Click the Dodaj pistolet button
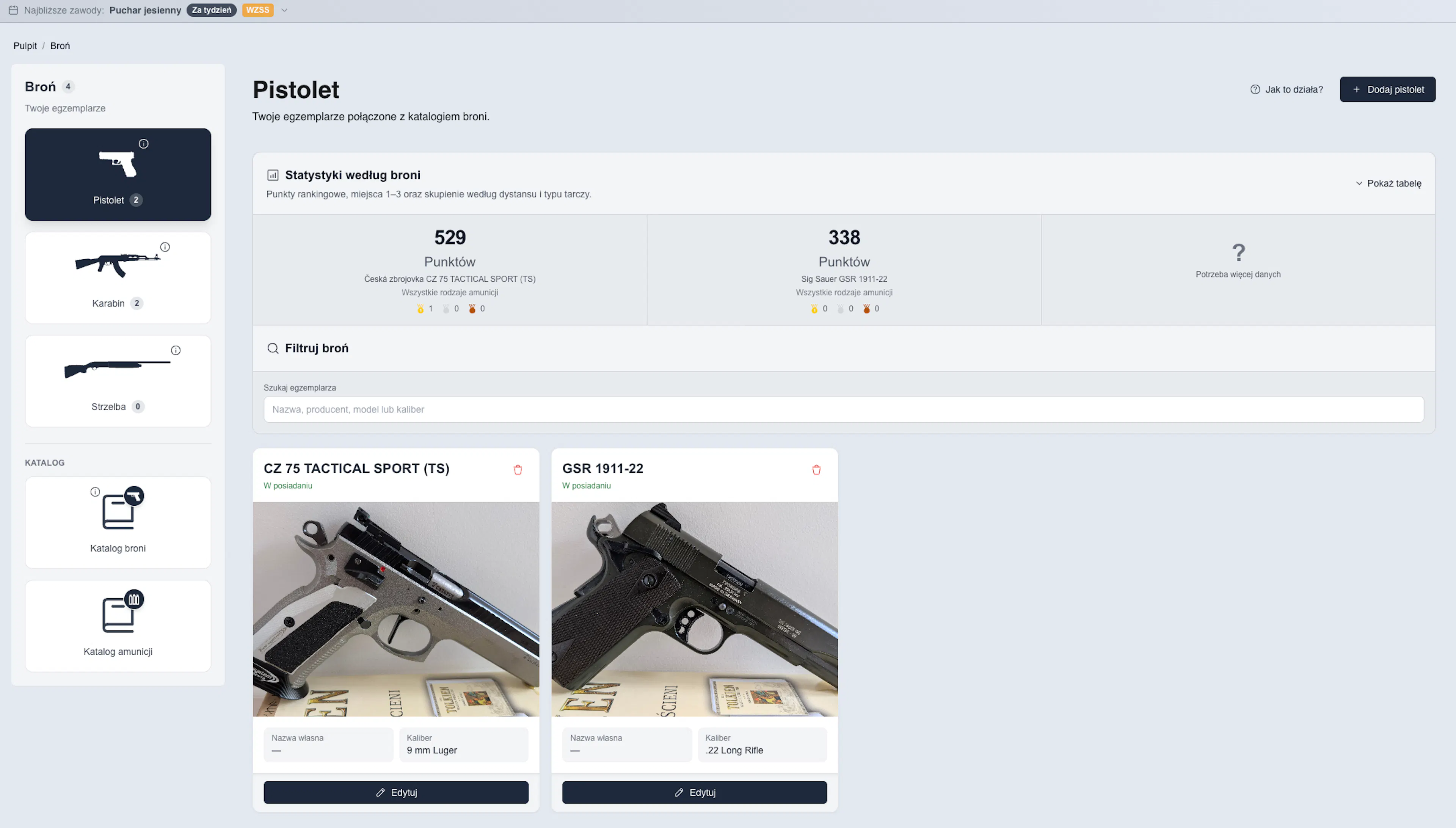 click(1387, 89)
